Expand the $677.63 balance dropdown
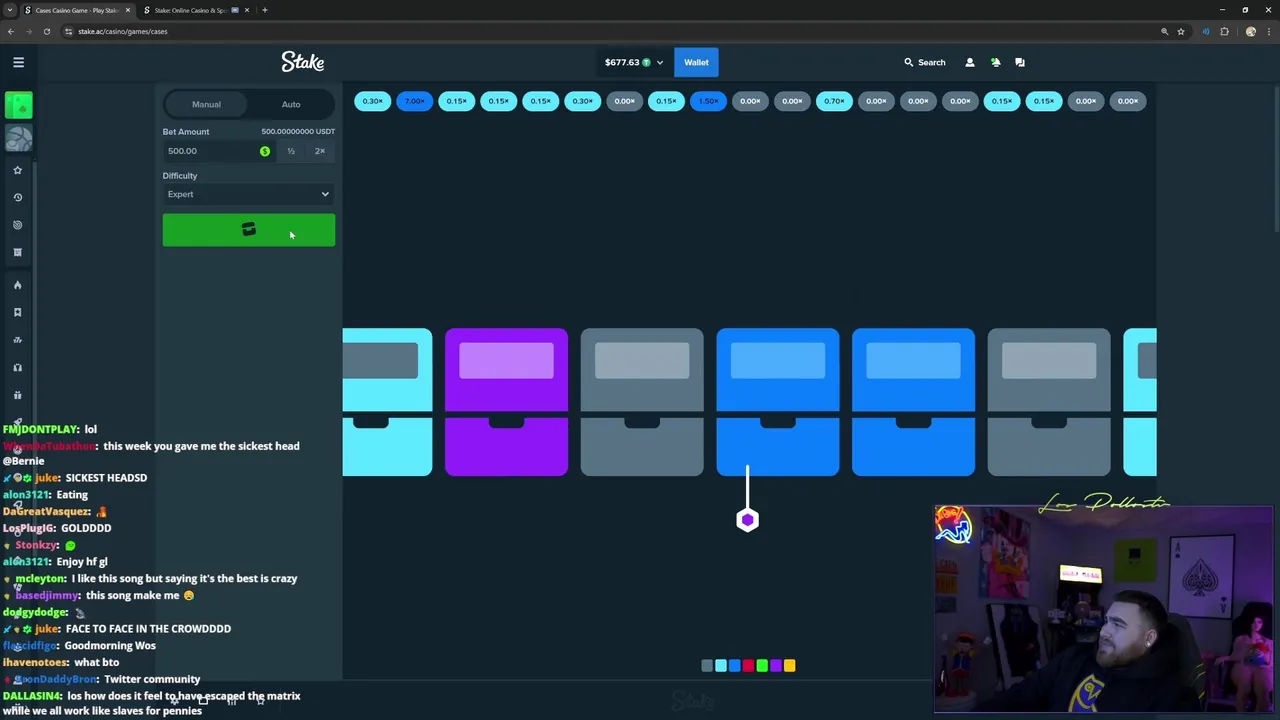 pos(633,62)
